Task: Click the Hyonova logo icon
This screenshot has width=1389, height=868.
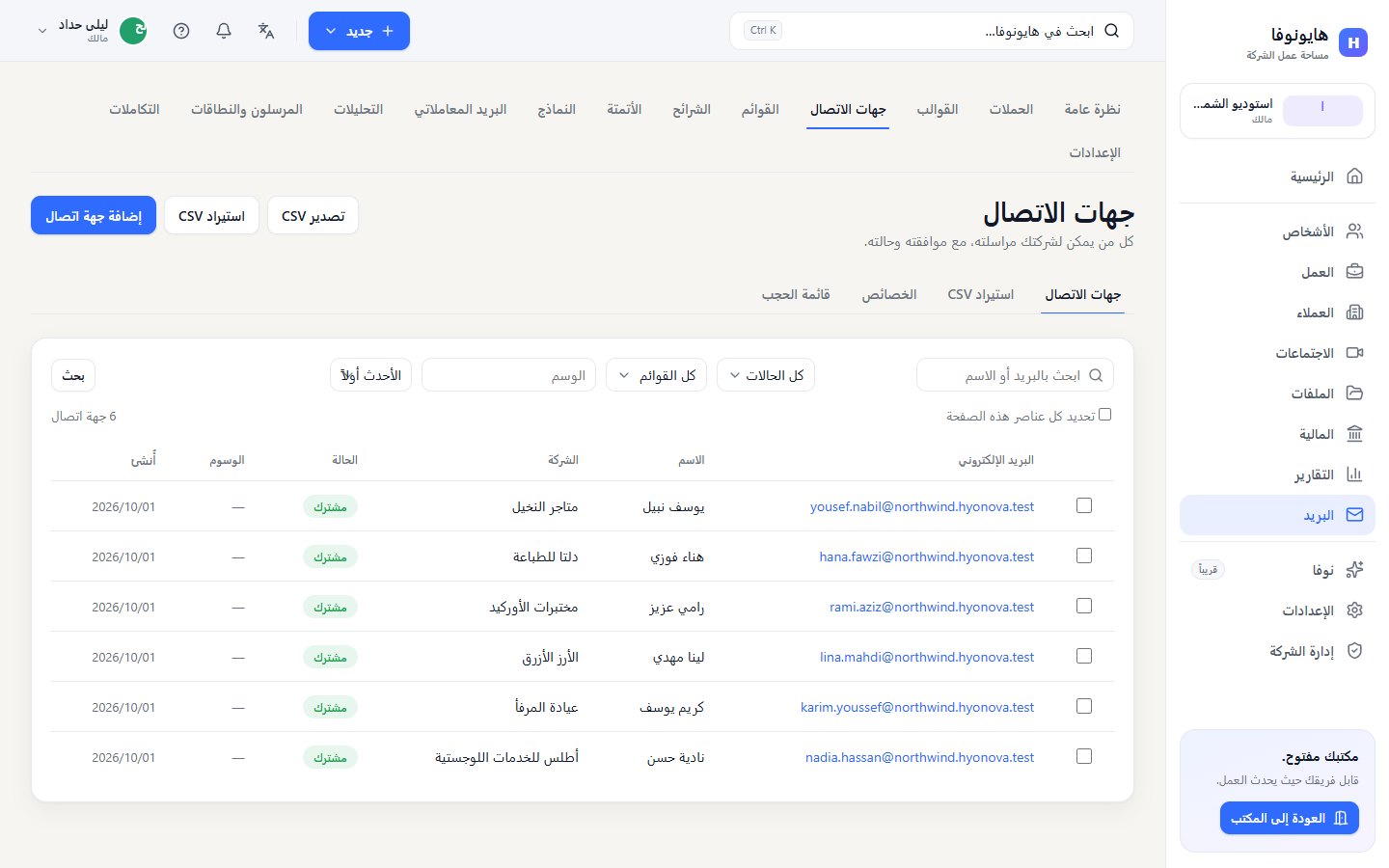Action: coord(1353,42)
